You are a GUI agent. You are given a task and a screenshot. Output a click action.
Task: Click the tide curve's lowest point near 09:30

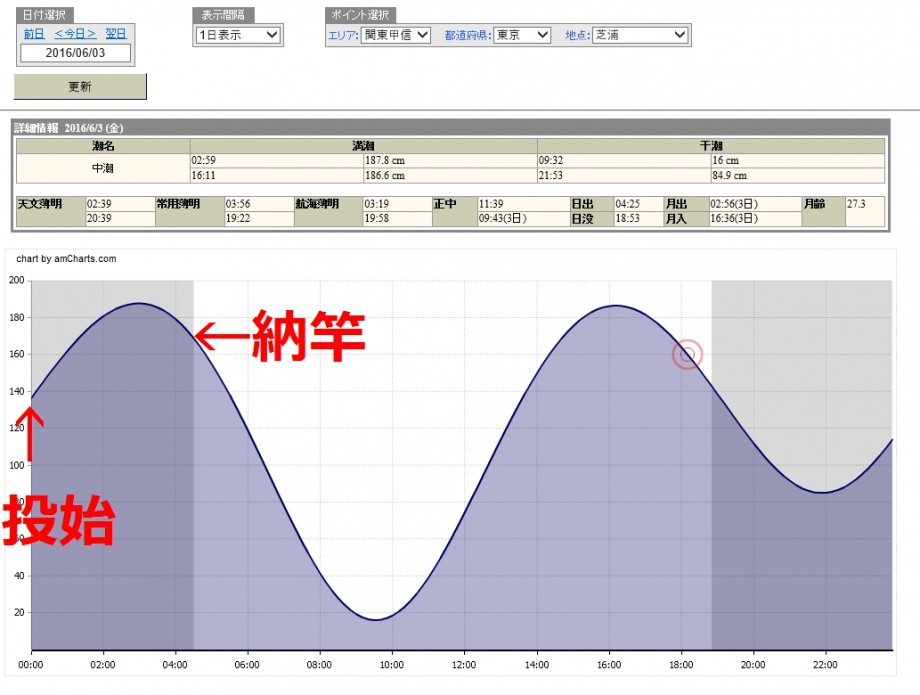375,619
